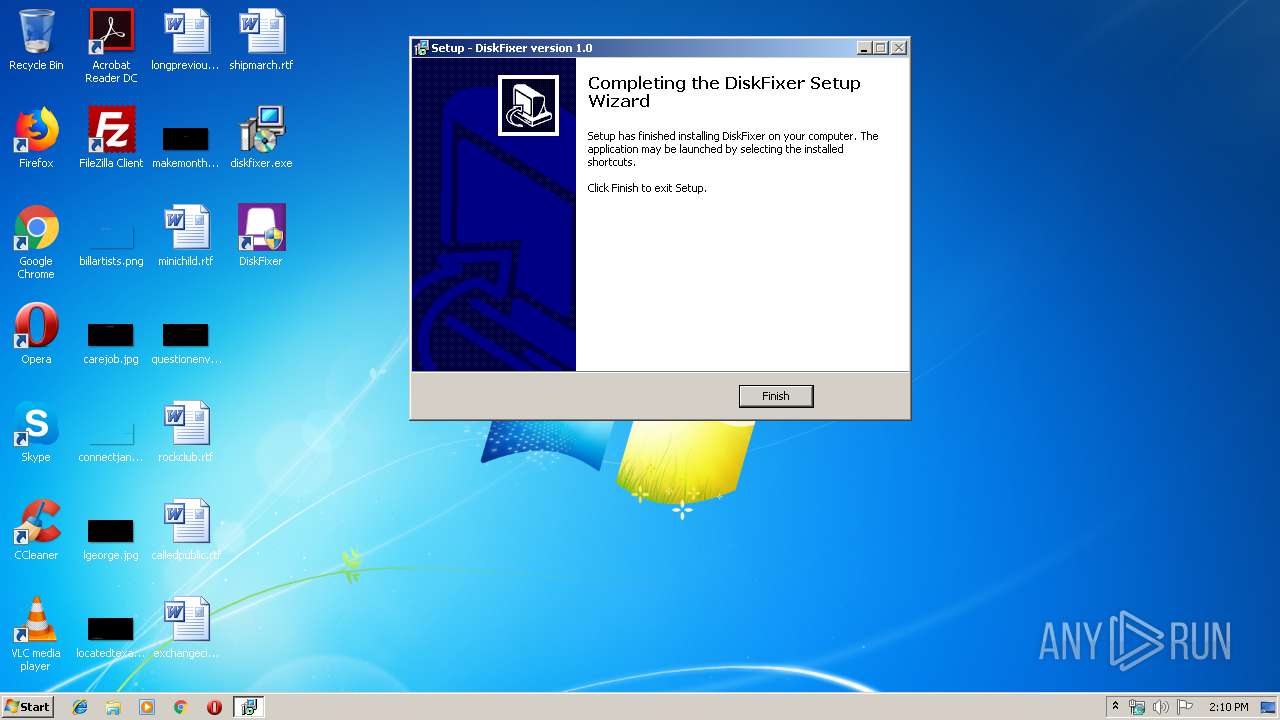Click the Finish button in Setup wizard

pyautogui.click(x=776, y=396)
